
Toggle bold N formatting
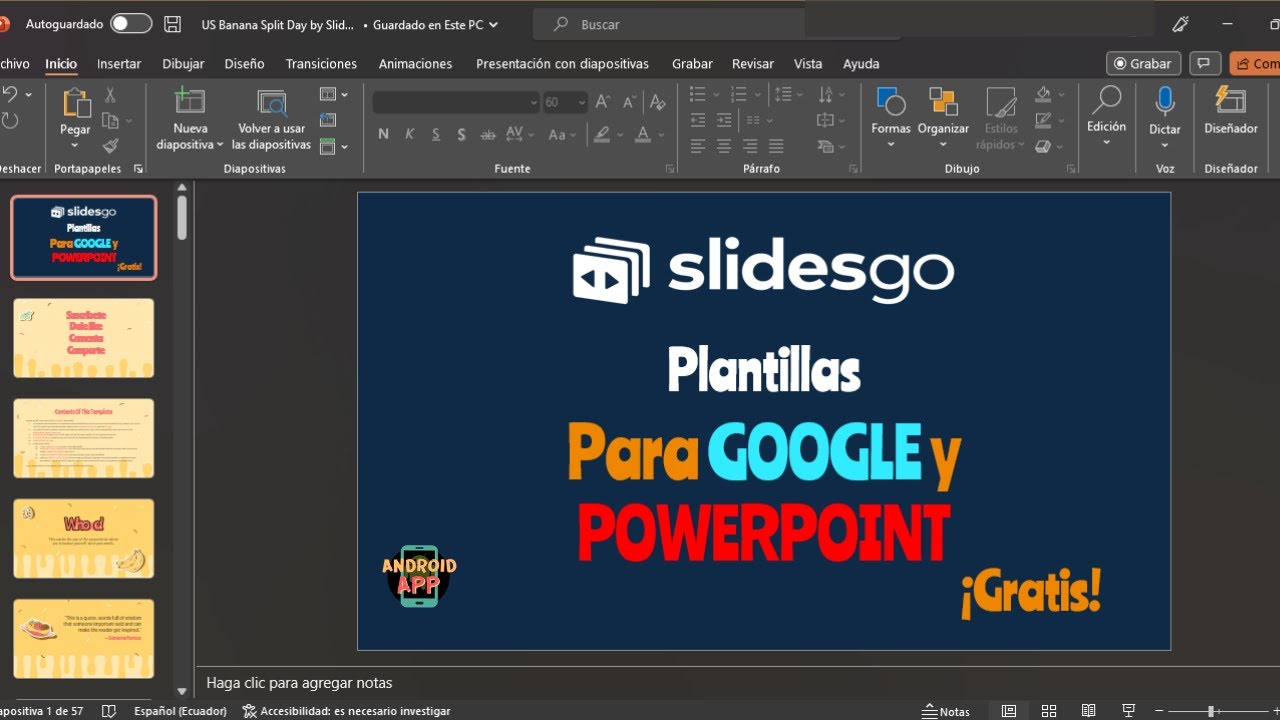[384, 134]
